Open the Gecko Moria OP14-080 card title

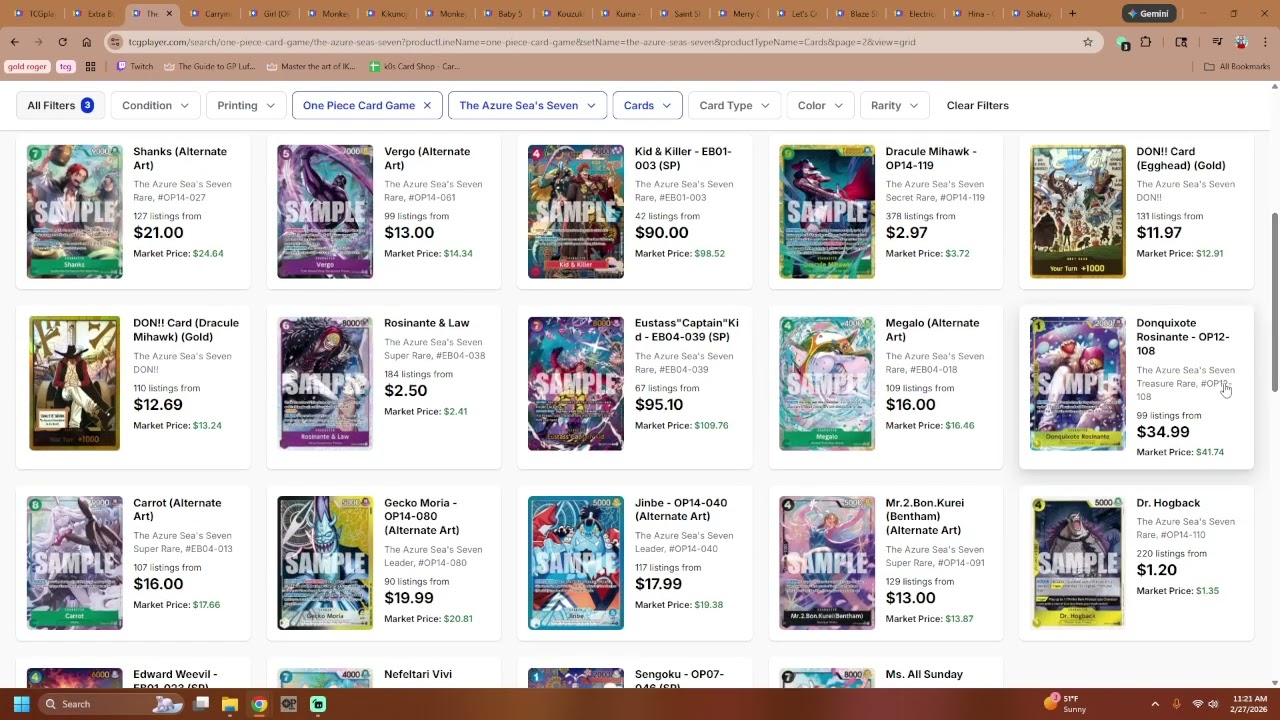[x=421, y=516]
